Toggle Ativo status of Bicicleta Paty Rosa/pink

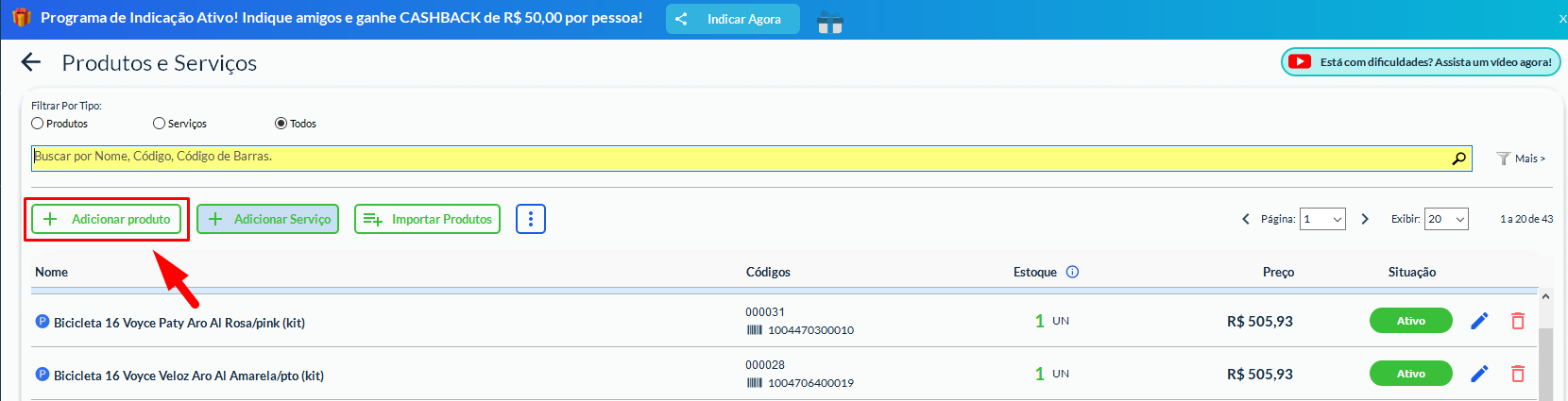pyautogui.click(x=1410, y=321)
